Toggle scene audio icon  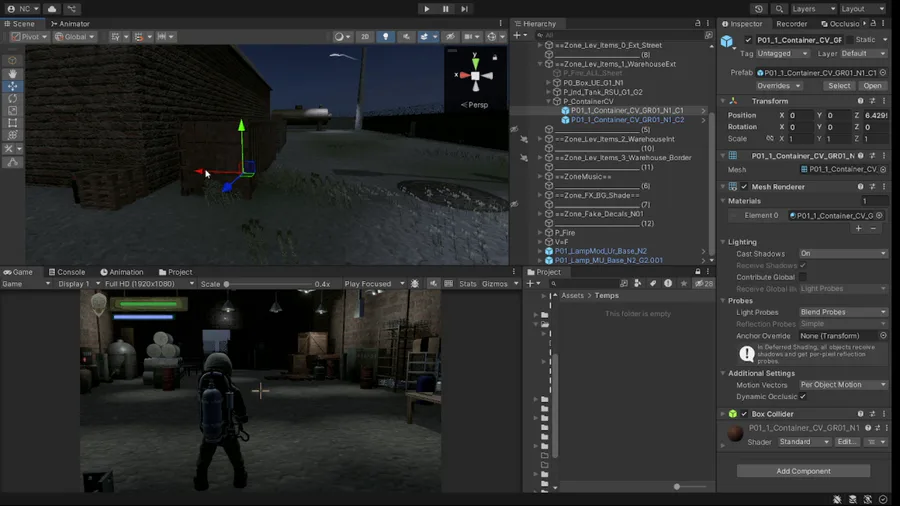point(406,36)
